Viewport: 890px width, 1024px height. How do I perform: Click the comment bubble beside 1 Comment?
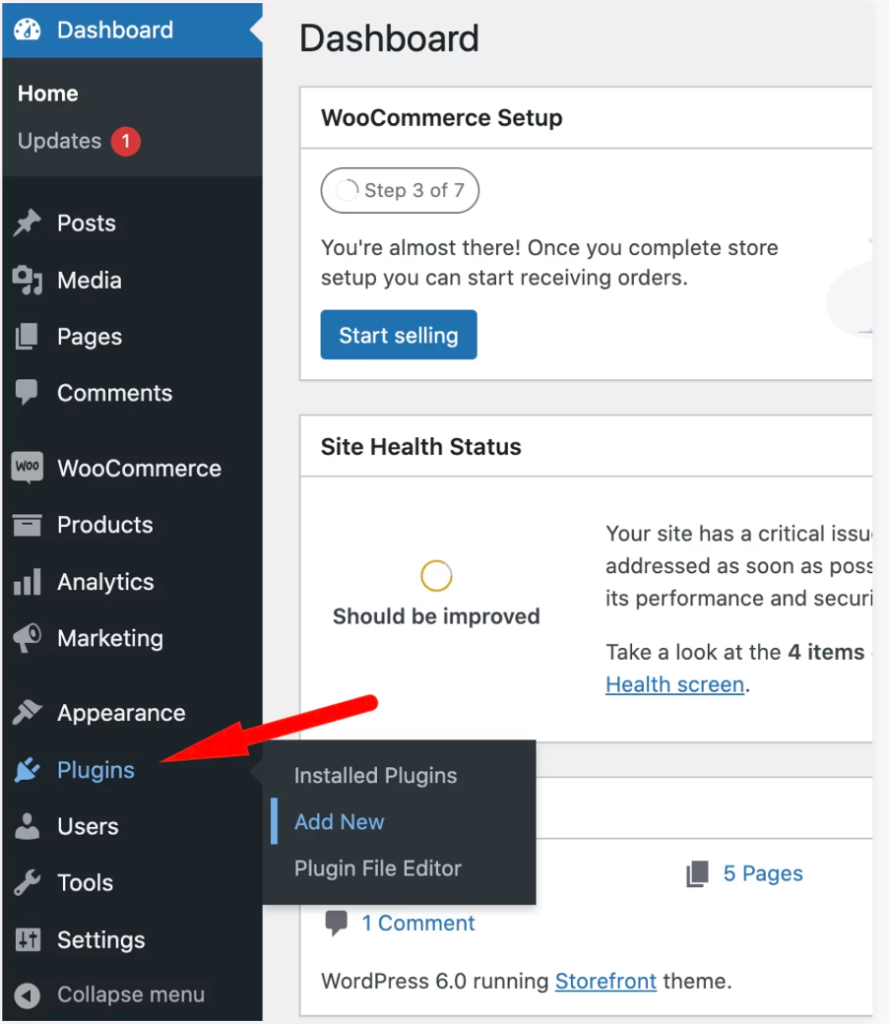tap(336, 923)
